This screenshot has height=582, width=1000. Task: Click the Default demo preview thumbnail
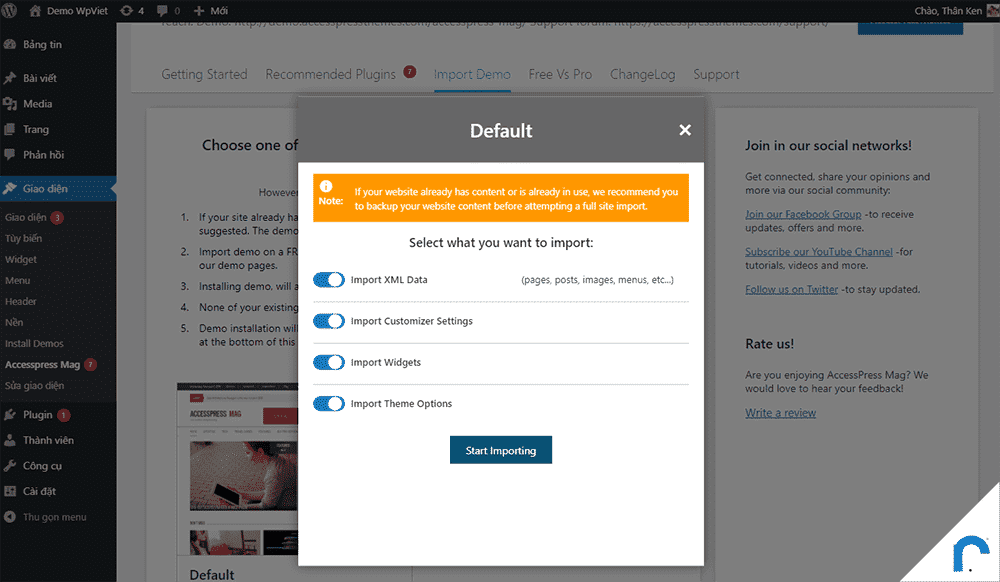coord(237,469)
